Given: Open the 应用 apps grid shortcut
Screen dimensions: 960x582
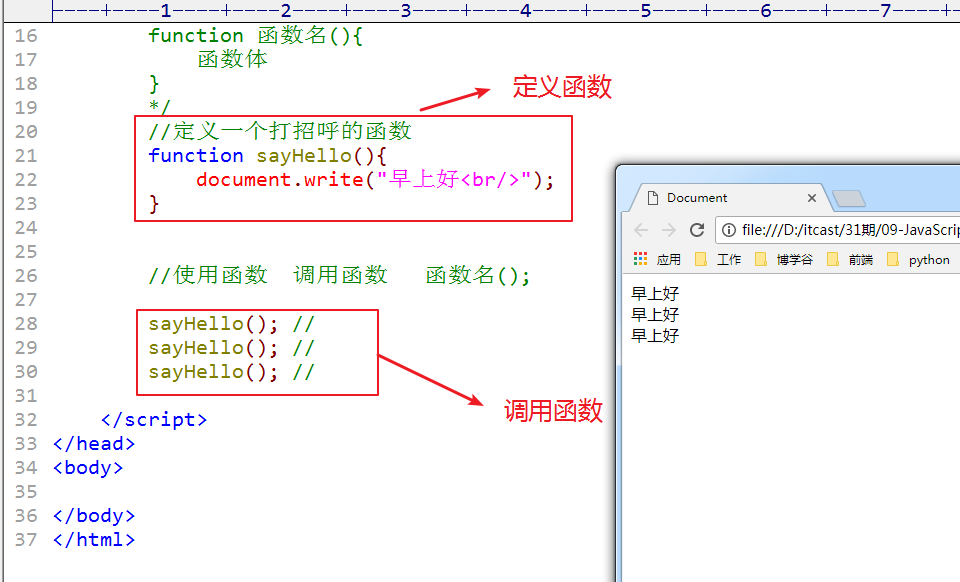Looking at the screenshot, I should coord(657,259).
